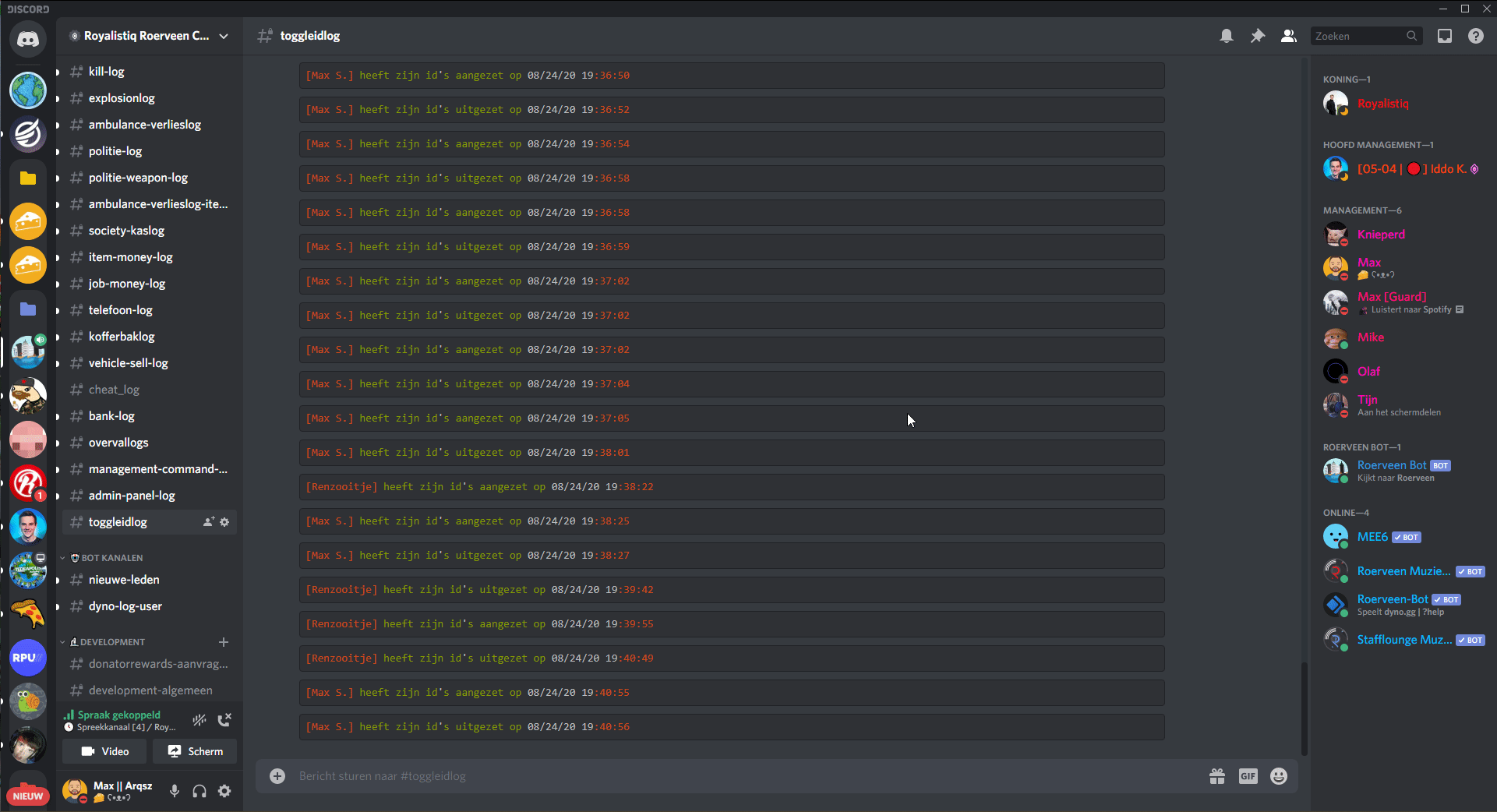1497x812 pixels.
Task: Open notification settings bell icon
Action: click(x=1226, y=36)
